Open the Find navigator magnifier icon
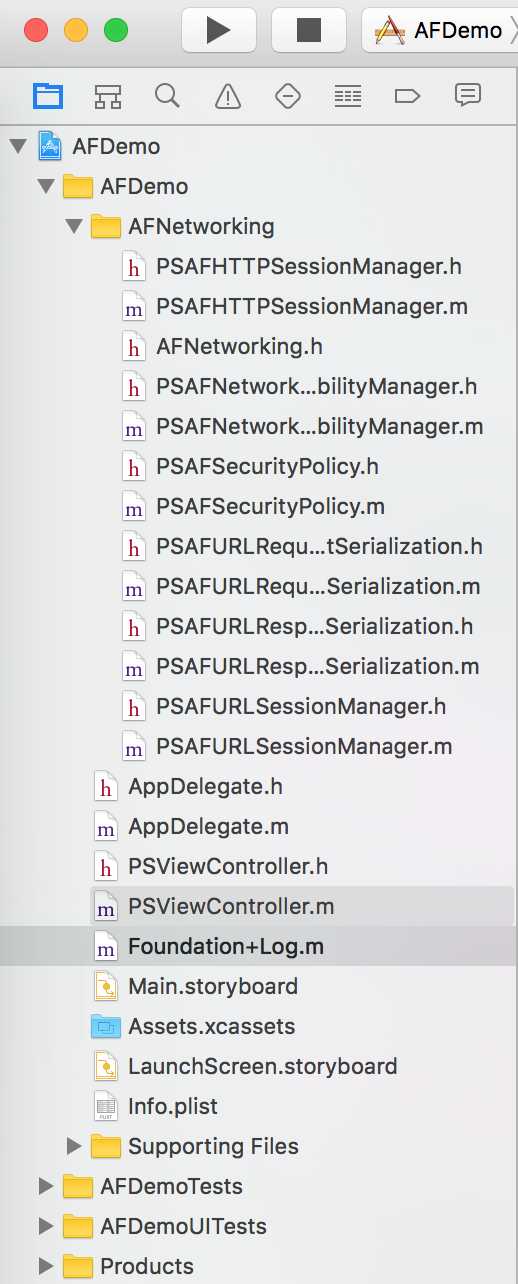The height and width of the screenshot is (1284, 518). (x=167, y=96)
